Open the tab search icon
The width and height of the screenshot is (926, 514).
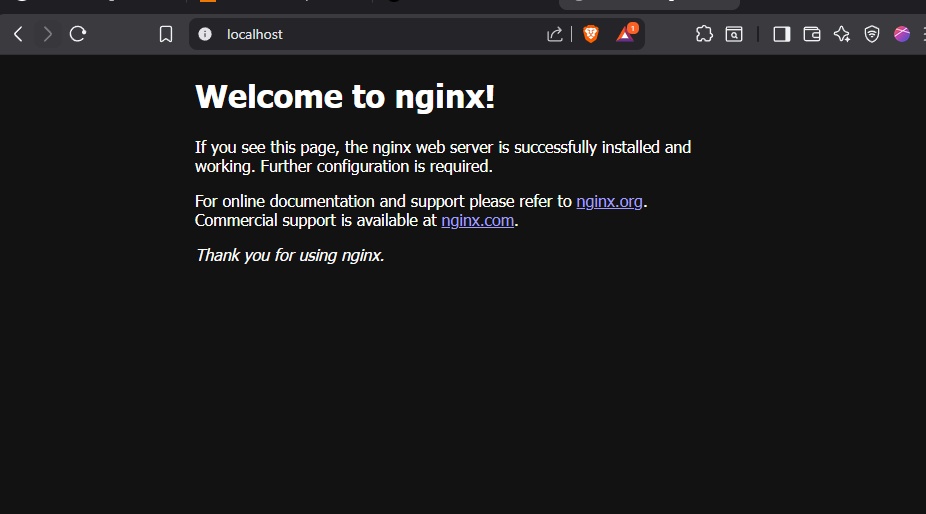click(734, 34)
